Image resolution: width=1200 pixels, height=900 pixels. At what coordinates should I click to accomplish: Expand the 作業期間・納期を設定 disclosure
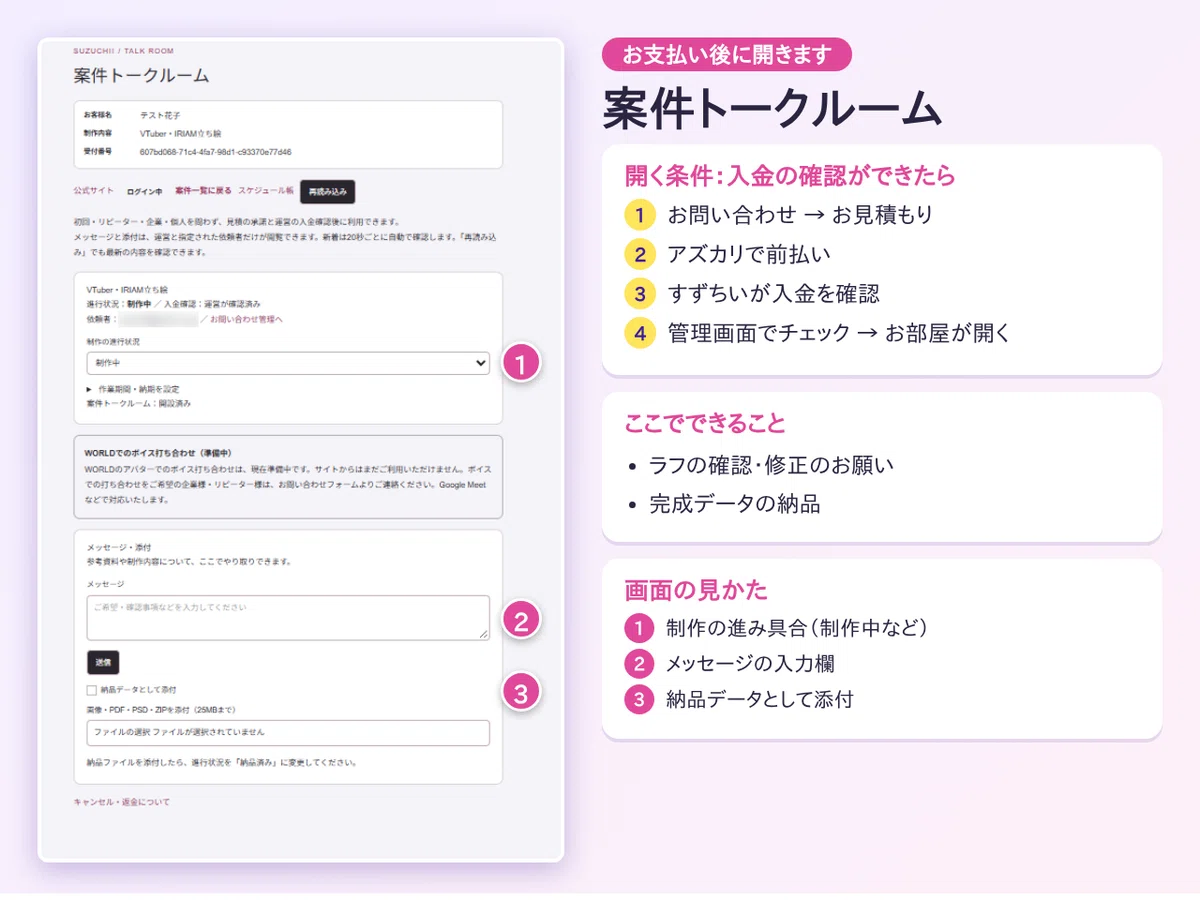pyautogui.click(x=133, y=389)
